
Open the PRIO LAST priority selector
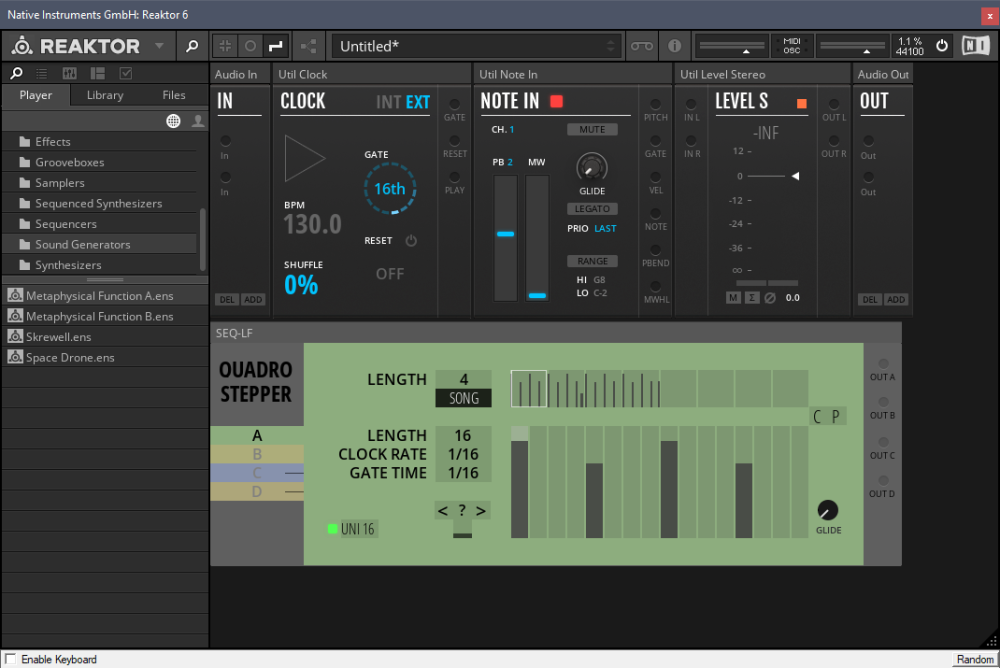[605, 228]
